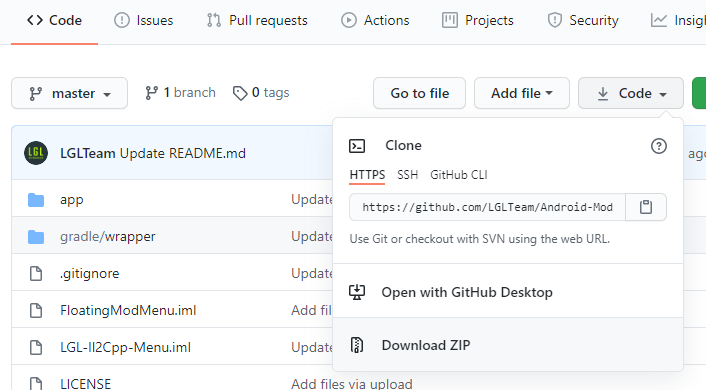This screenshot has height=390, width=706.
Task: Click the branch icon beside 1 branch
Action: click(152, 93)
